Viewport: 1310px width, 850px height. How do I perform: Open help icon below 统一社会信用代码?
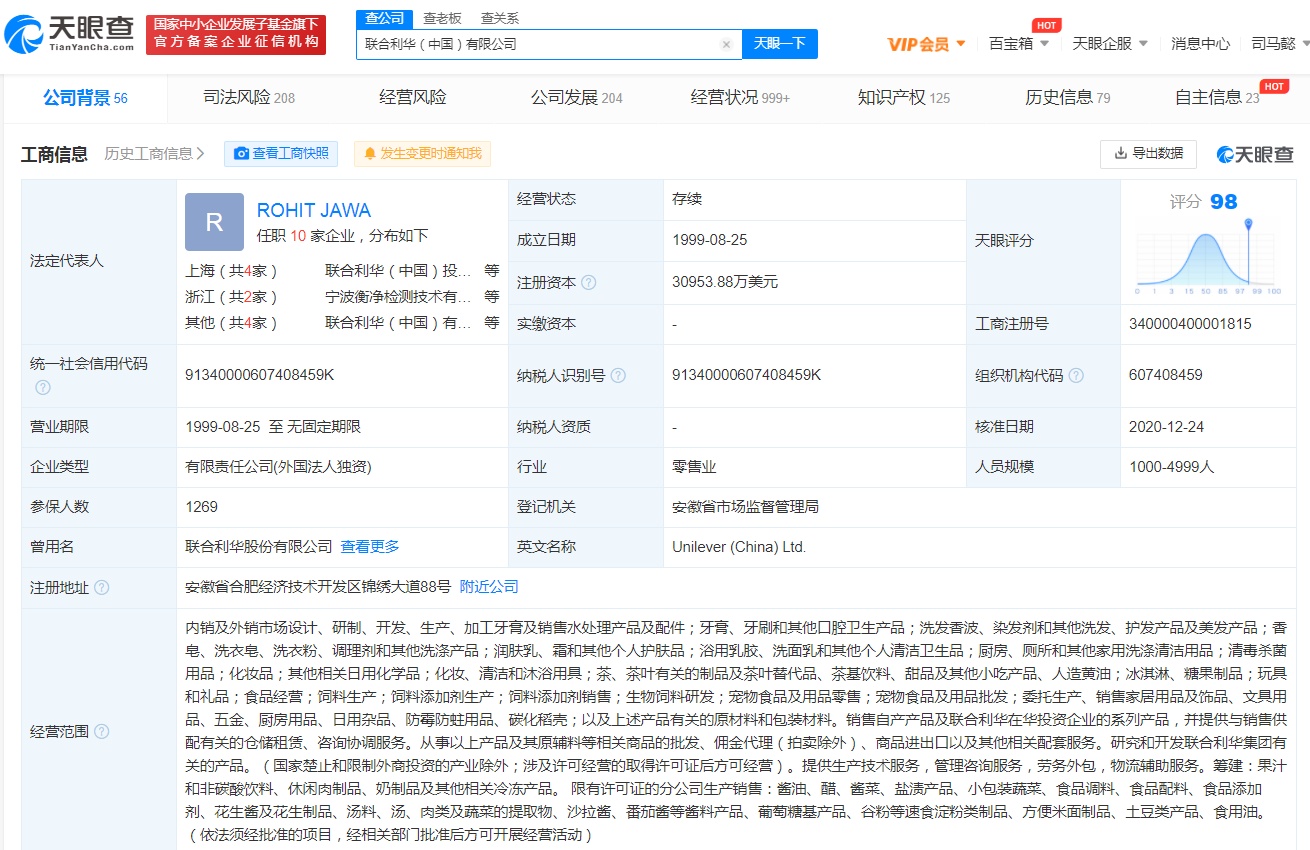[43, 387]
